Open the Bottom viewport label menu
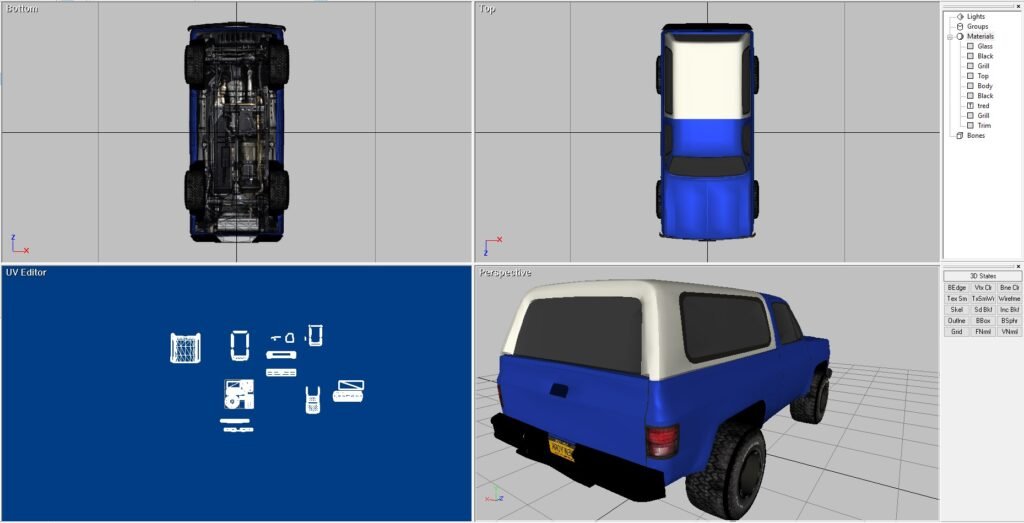 (22, 9)
